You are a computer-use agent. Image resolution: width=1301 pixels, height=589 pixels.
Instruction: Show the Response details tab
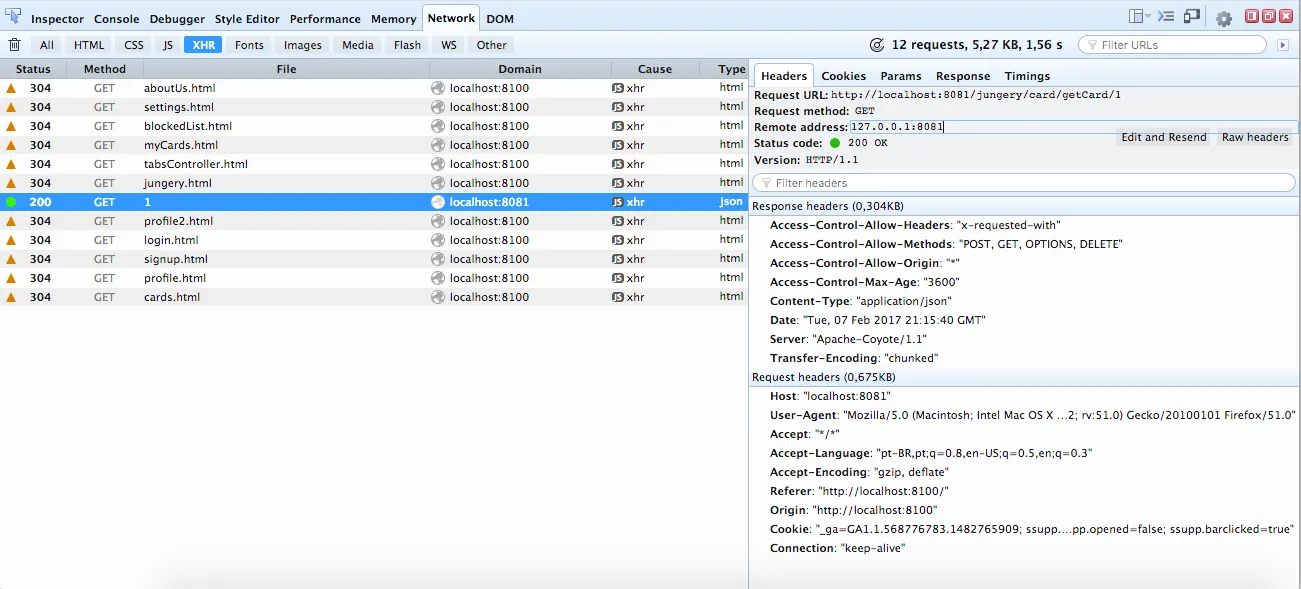click(963, 76)
